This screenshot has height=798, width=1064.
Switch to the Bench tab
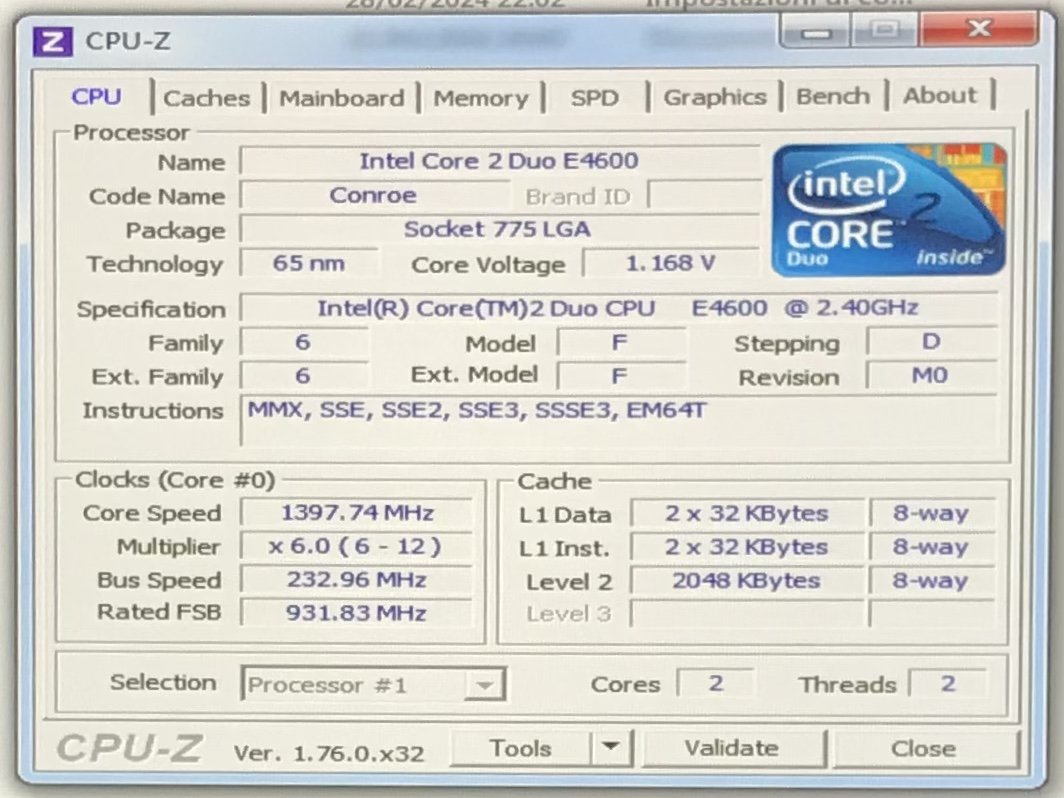pyautogui.click(x=832, y=96)
